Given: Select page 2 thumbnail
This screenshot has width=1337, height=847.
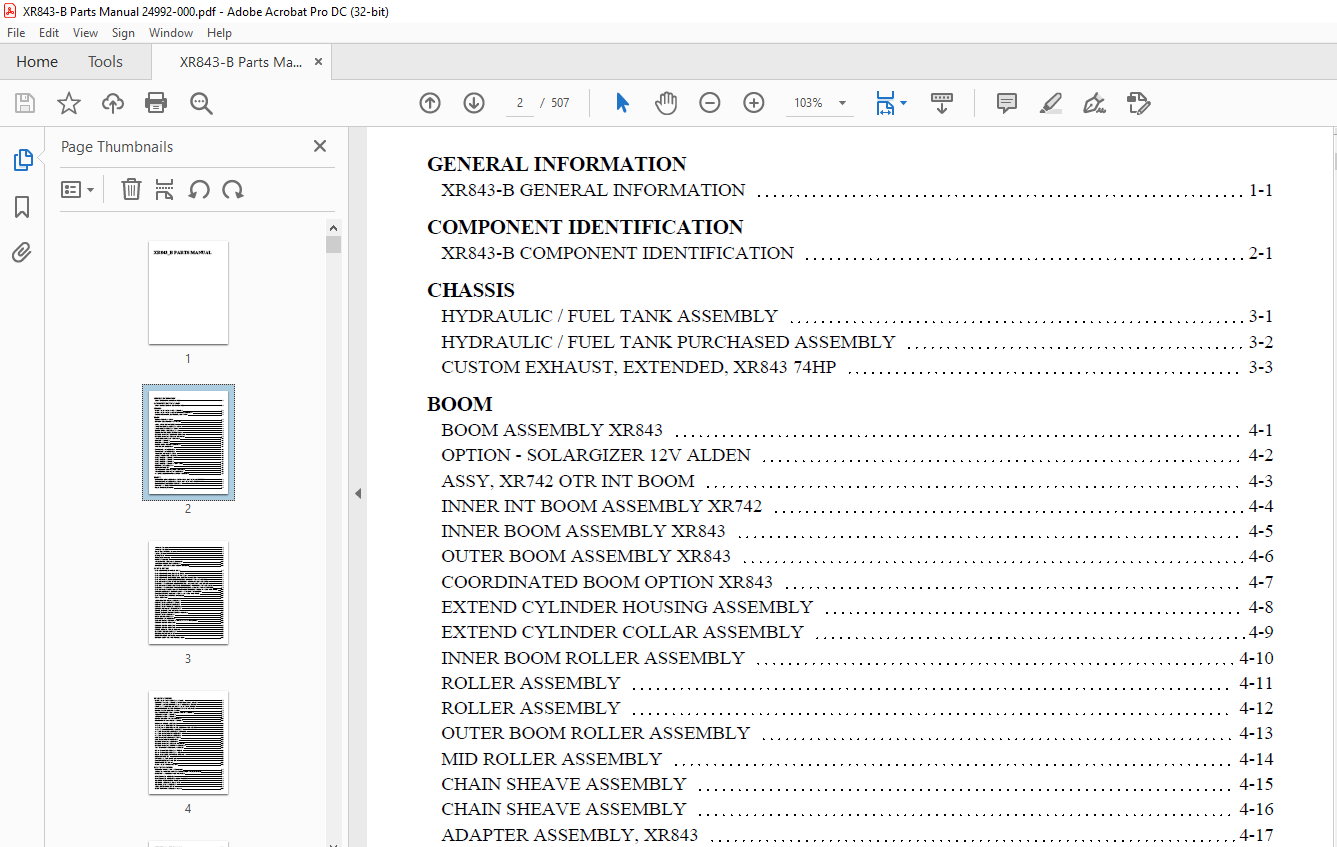Looking at the screenshot, I should click(188, 442).
